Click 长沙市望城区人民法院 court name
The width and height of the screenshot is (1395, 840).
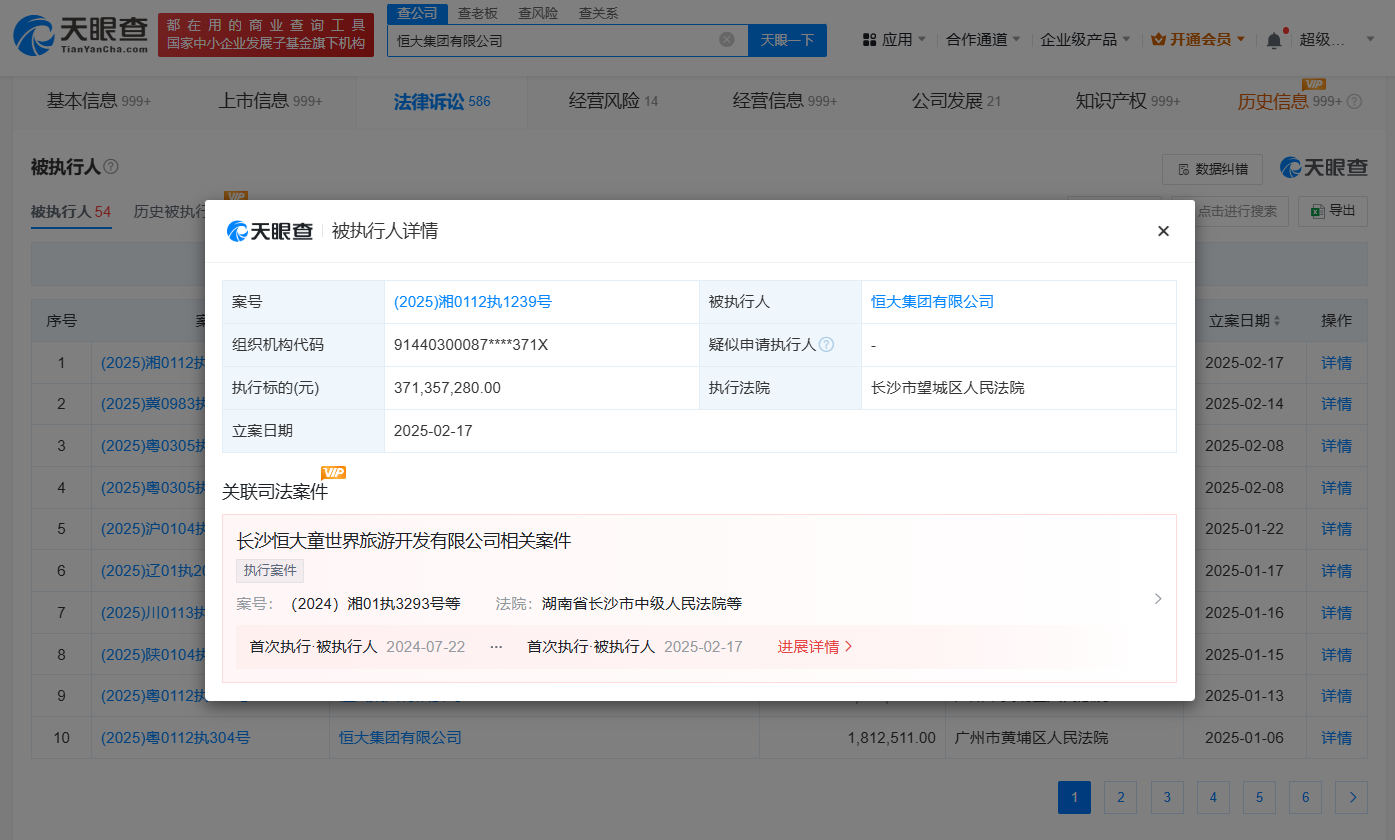click(948, 388)
